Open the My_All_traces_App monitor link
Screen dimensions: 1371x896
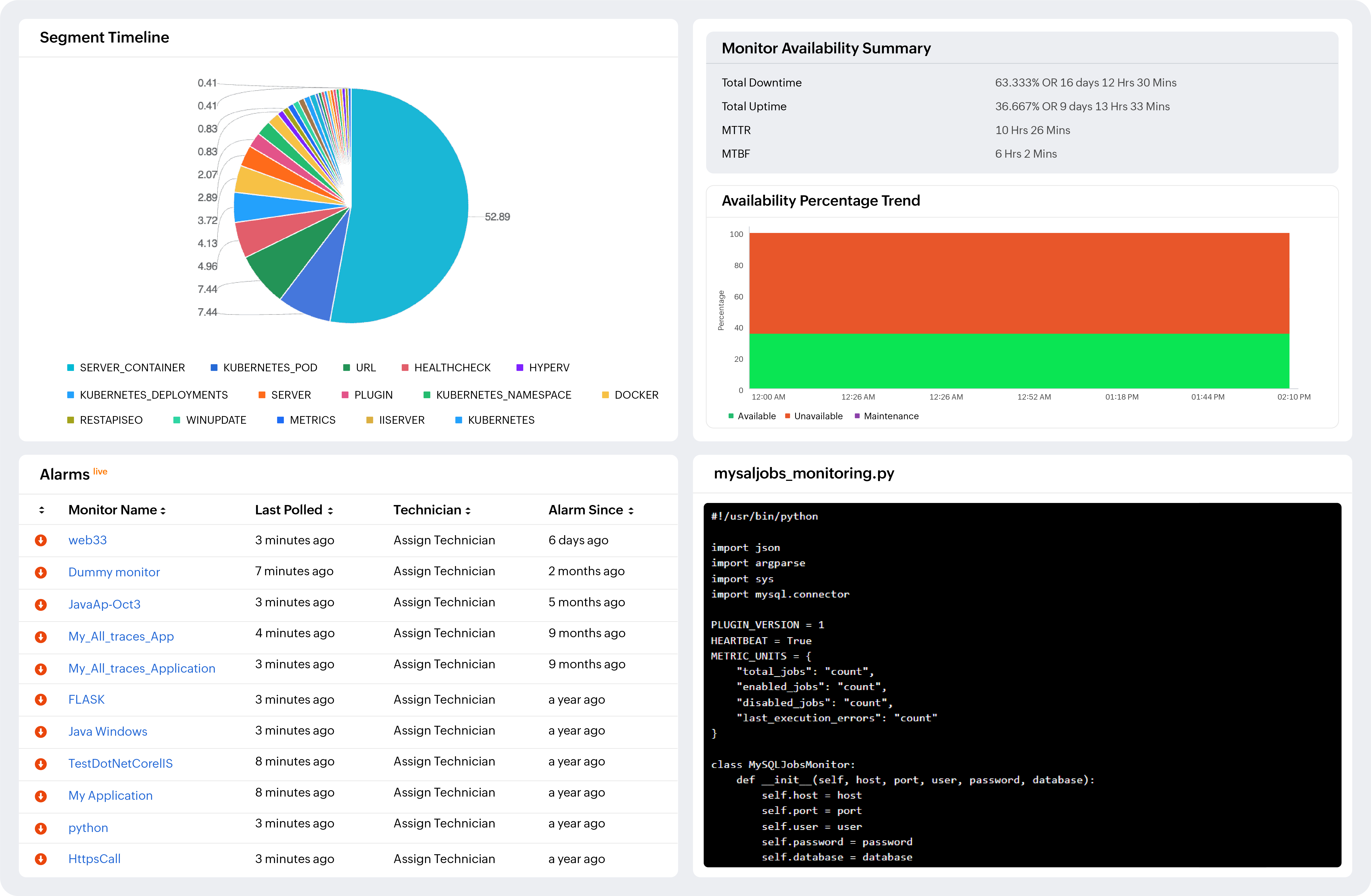(121, 637)
